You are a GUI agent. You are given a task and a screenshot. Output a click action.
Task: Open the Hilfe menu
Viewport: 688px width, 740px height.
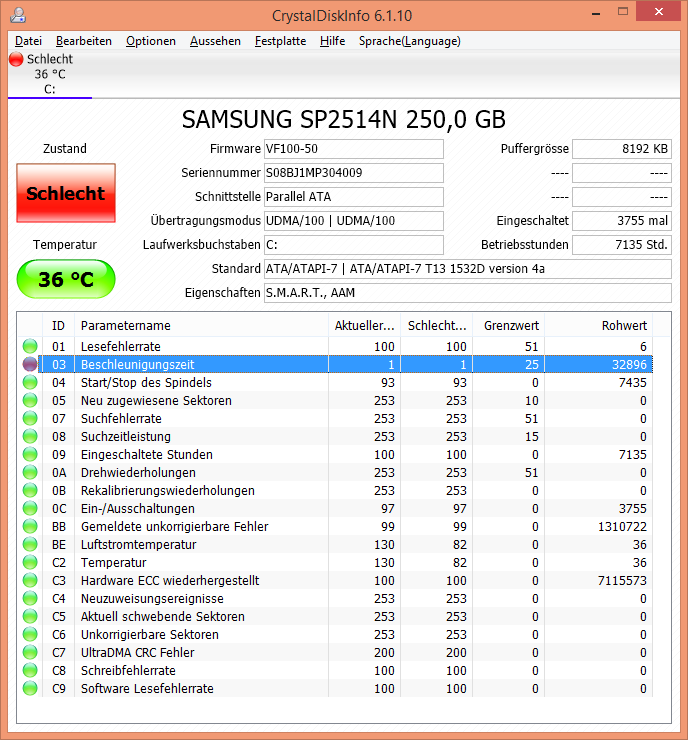coord(332,41)
